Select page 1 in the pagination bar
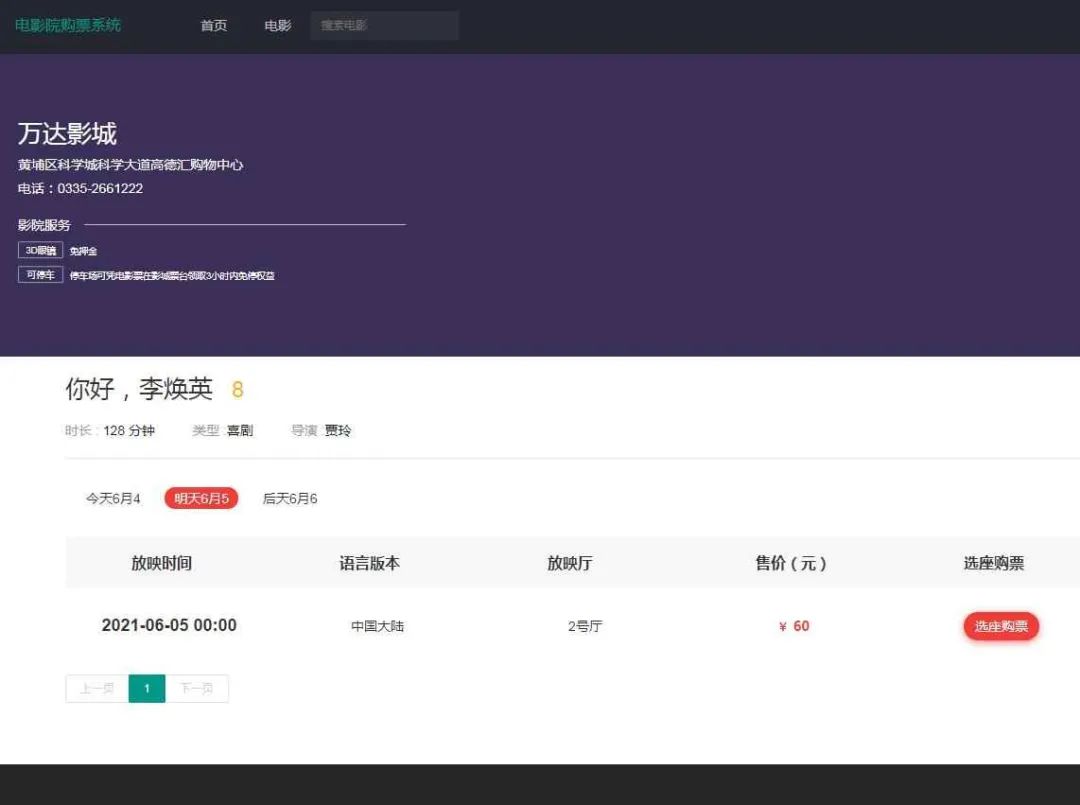Image resolution: width=1080 pixels, height=805 pixels. tap(147, 688)
